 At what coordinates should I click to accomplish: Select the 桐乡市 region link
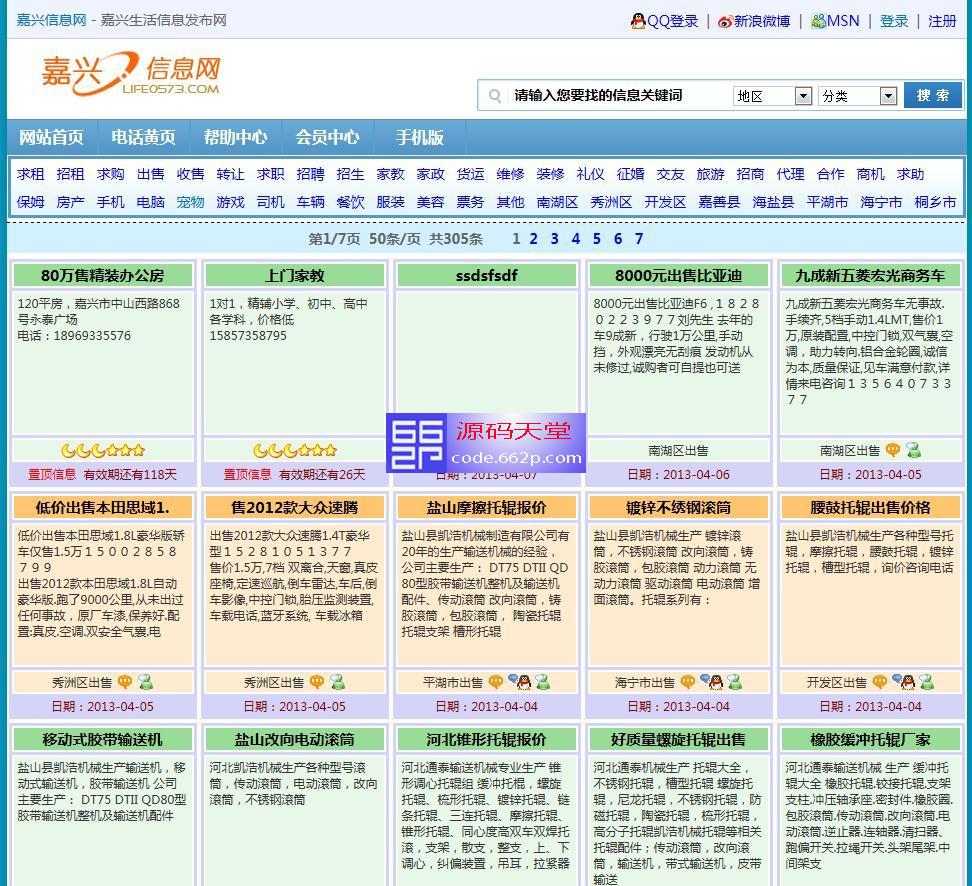click(935, 202)
